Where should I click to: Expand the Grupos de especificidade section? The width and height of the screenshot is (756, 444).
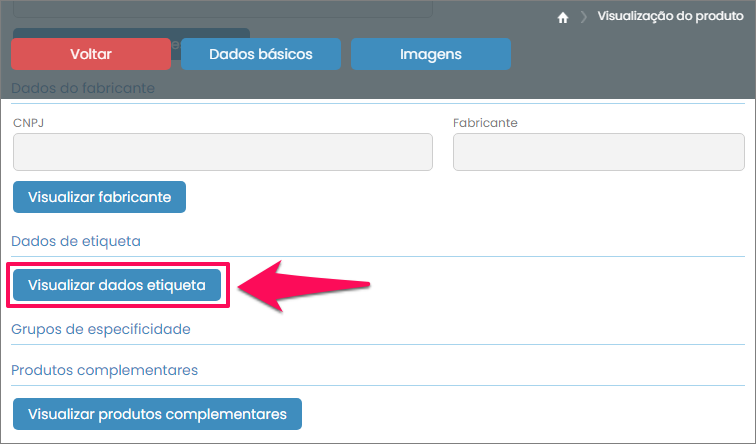coord(101,328)
